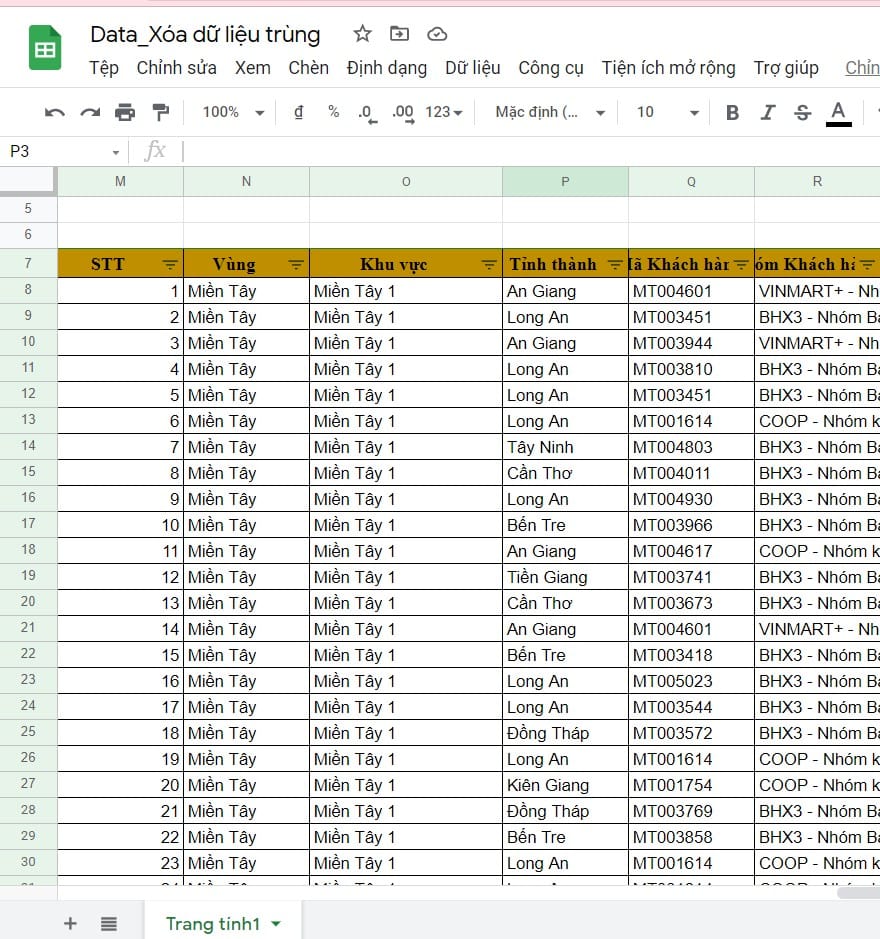Click the Undo arrow icon
Viewport: 880px width, 939px height.
click(x=55, y=112)
